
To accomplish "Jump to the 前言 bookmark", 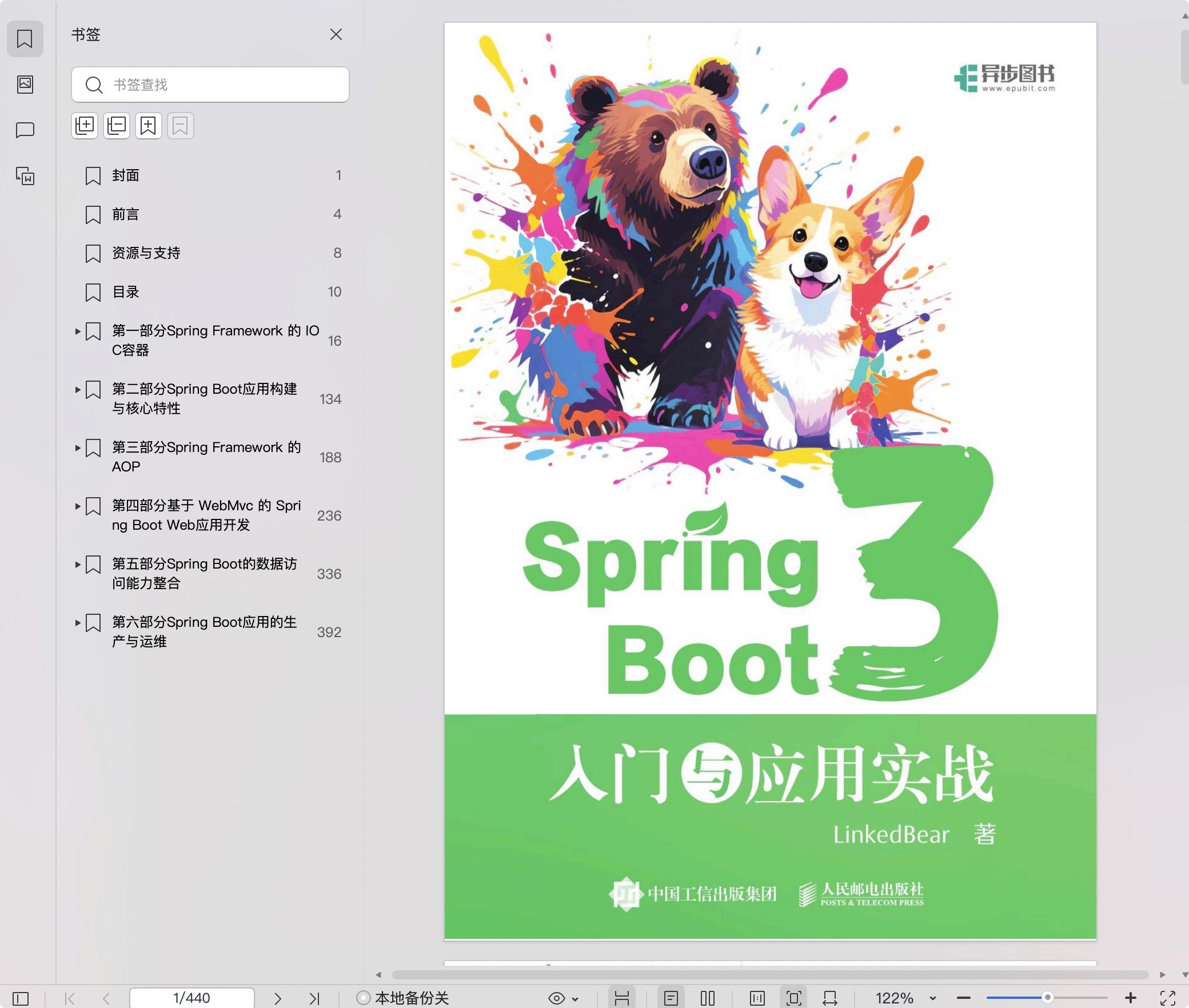I will point(126,214).
